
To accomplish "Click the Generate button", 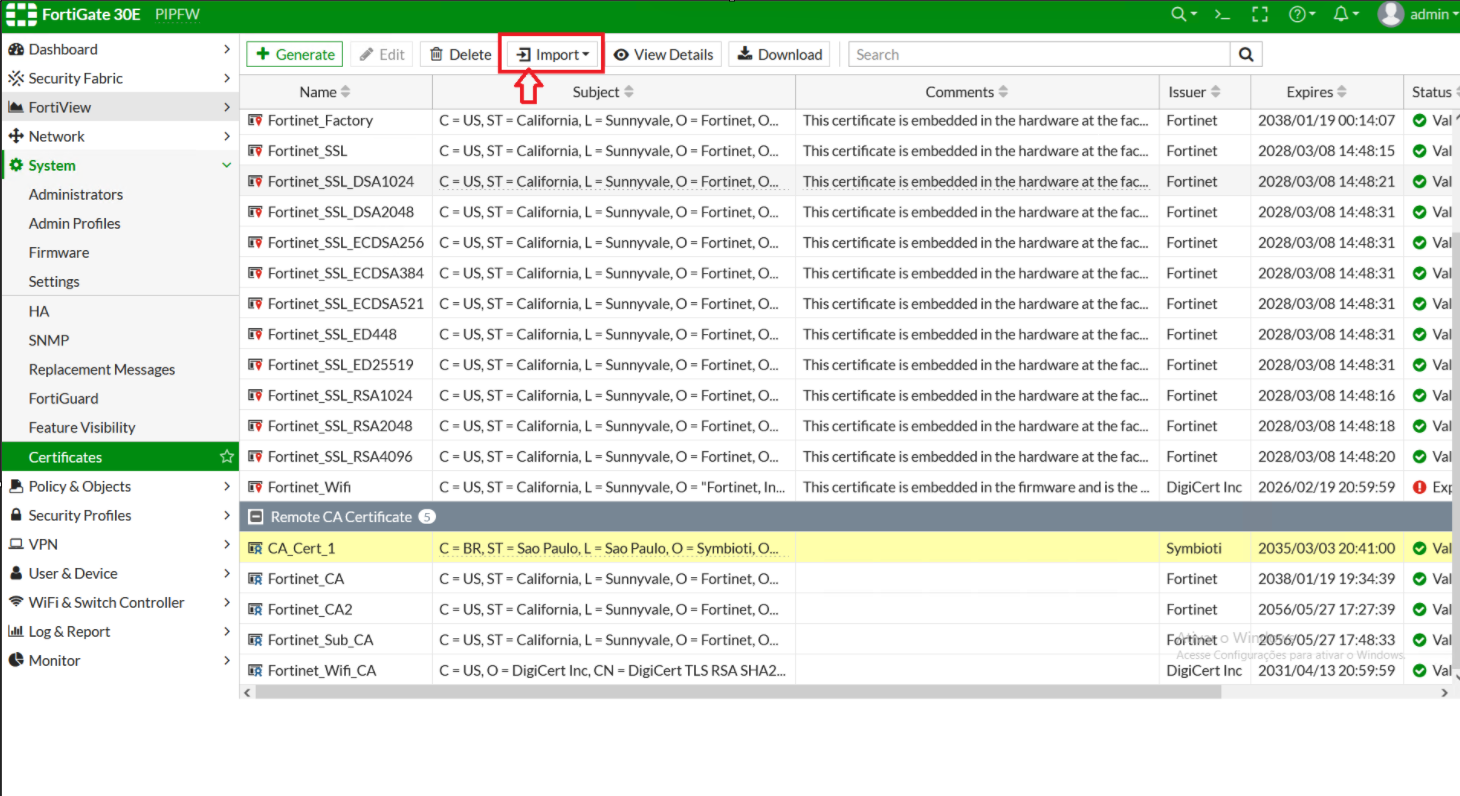I will tap(295, 55).
